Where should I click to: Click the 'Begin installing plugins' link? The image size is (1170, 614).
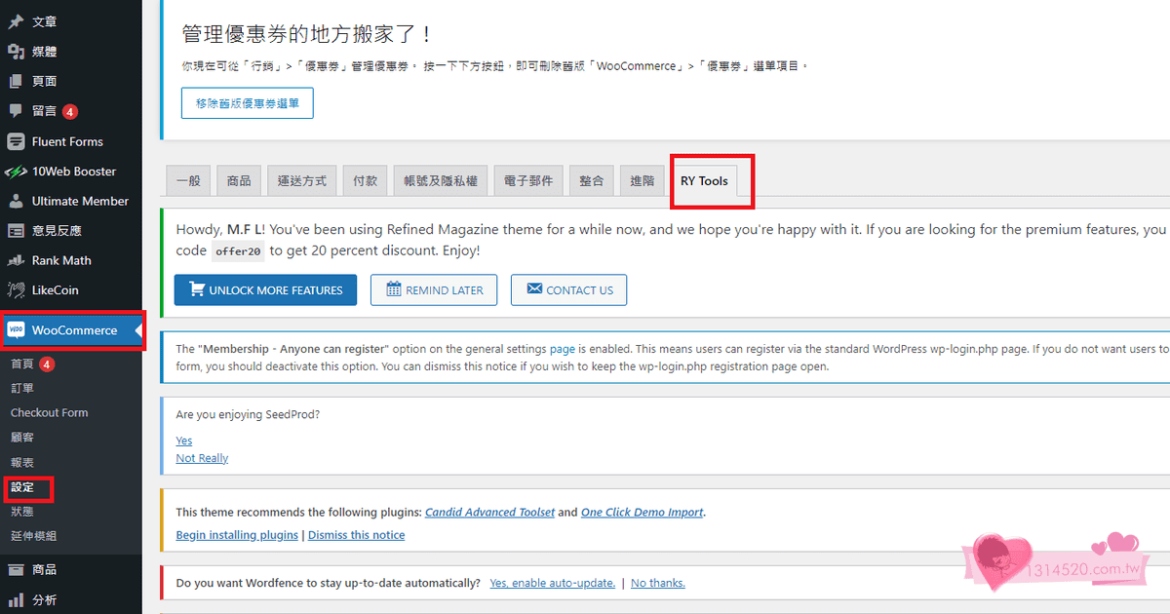[x=236, y=534]
